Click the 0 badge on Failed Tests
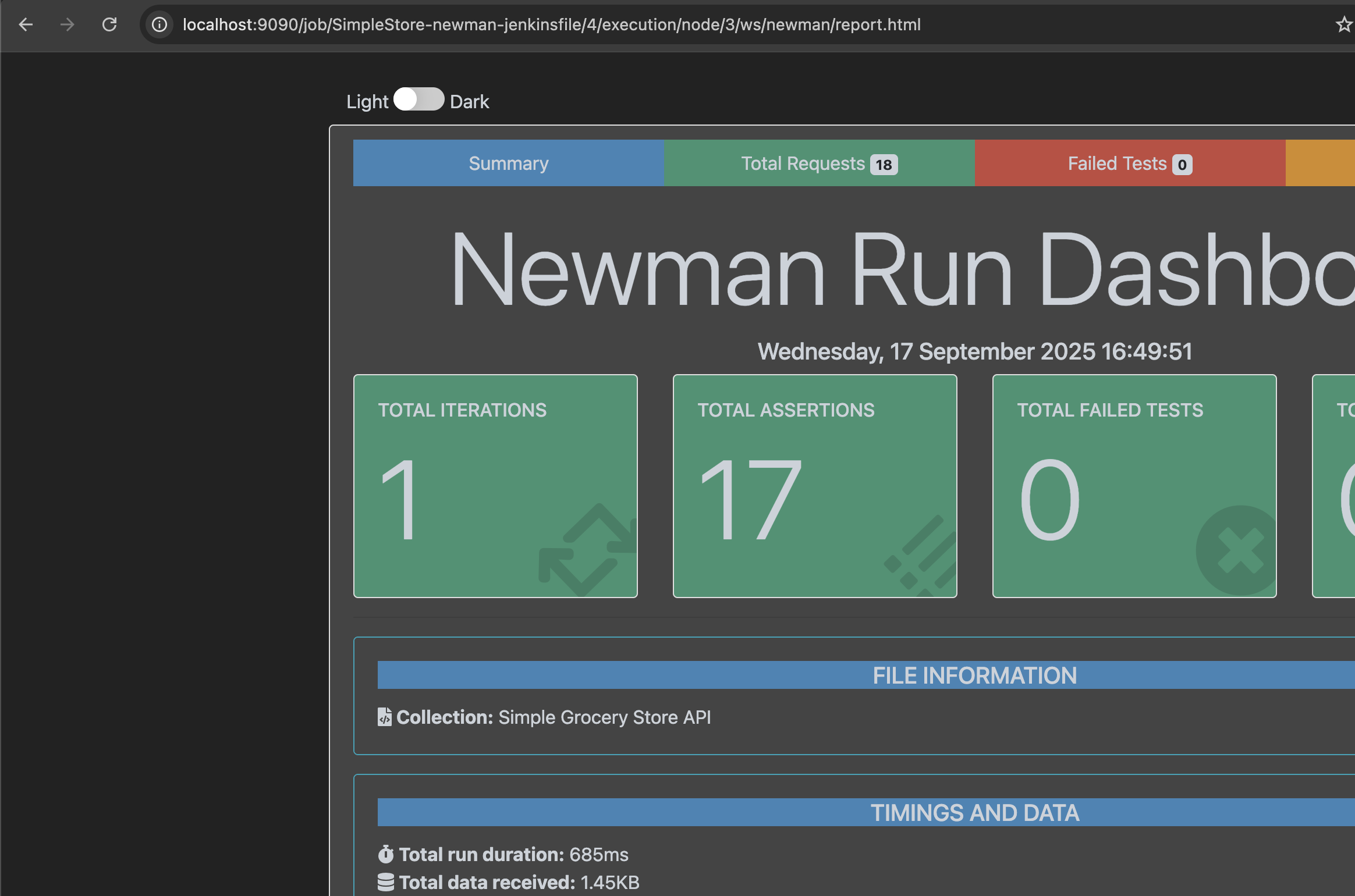1355x896 pixels. point(1182,165)
